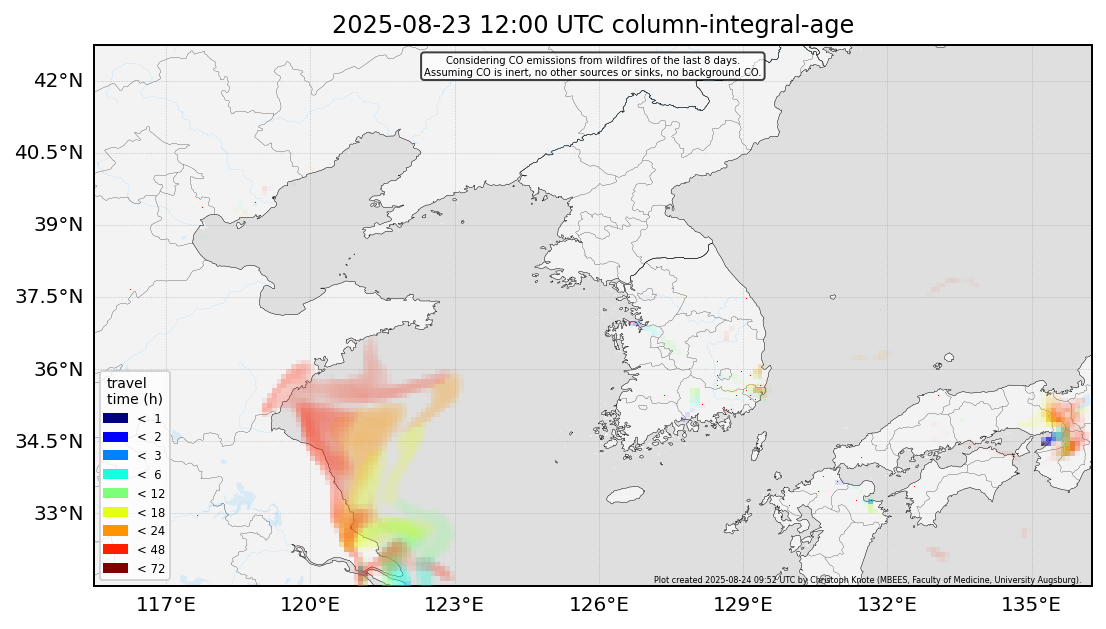The height and width of the screenshot is (629, 1106).
Task: Click the plot creation credit text
Action: [867, 579]
